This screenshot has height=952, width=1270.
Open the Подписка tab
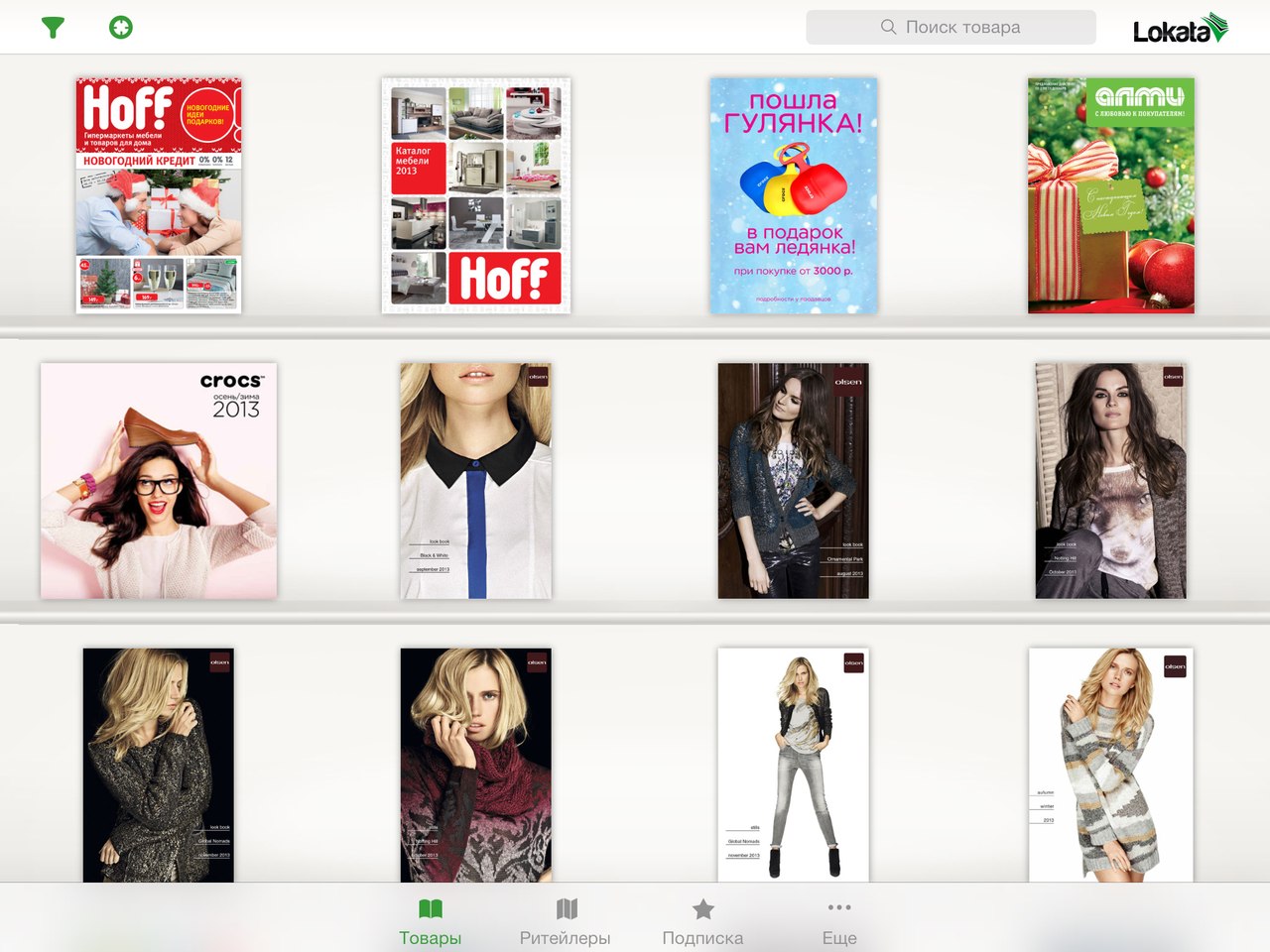(x=702, y=922)
